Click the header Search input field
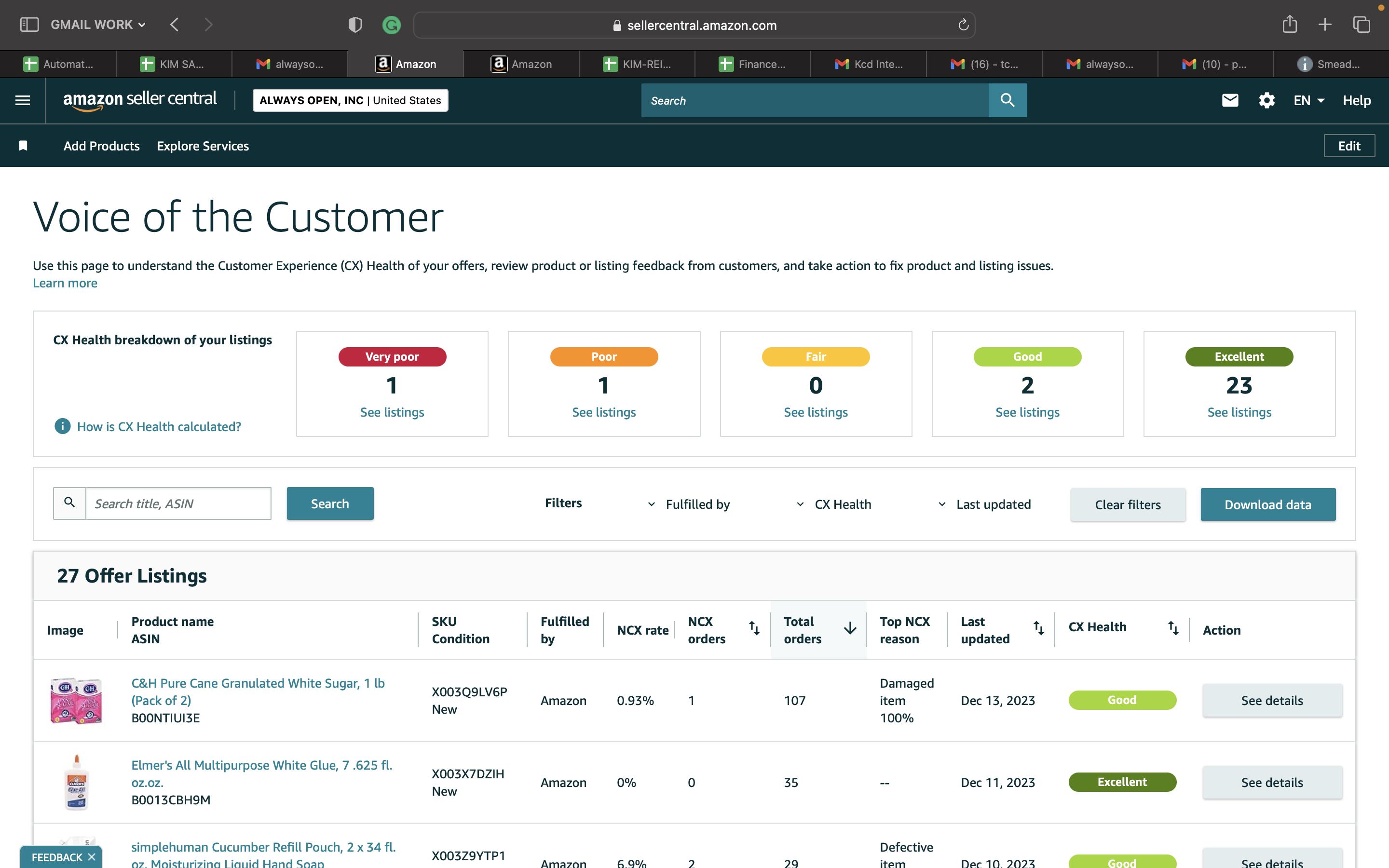 click(x=815, y=100)
